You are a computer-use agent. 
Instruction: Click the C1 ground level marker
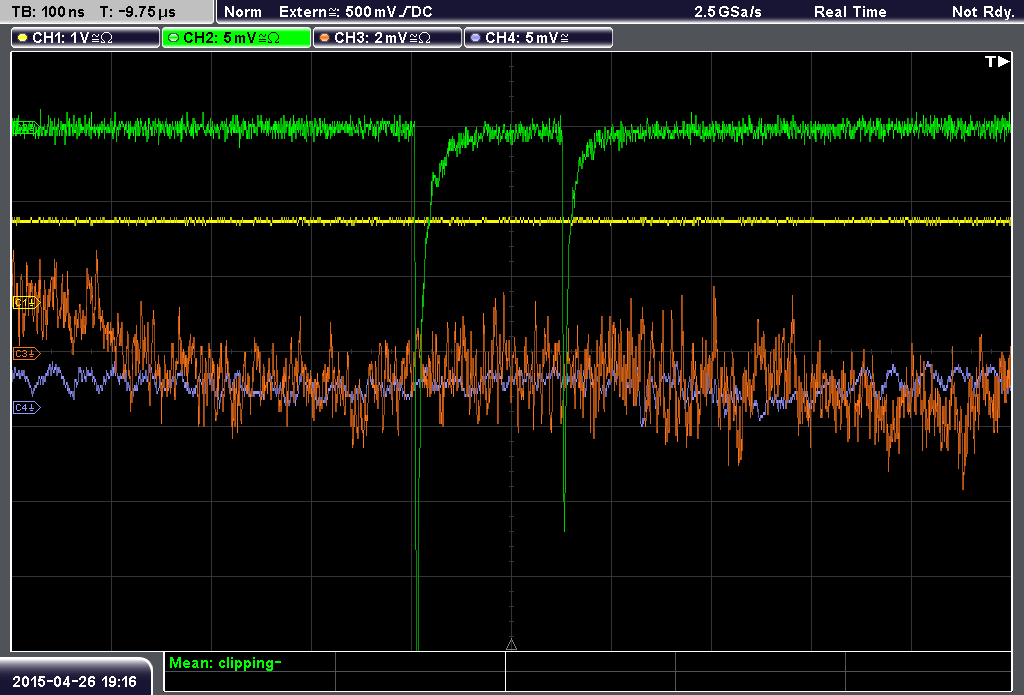27,302
